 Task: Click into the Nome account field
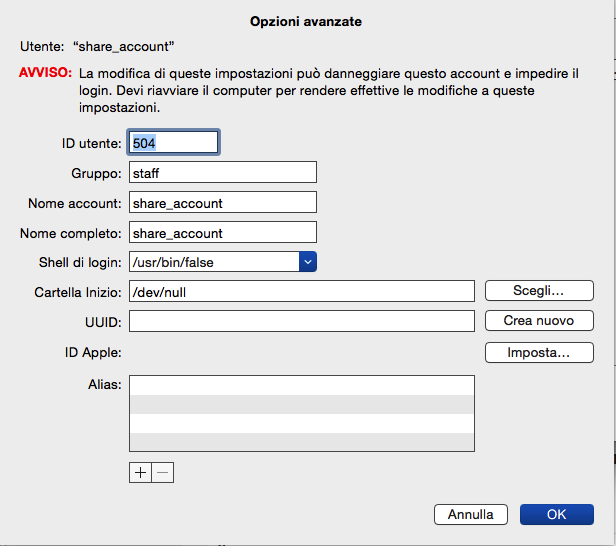click(x=223, y=202)
